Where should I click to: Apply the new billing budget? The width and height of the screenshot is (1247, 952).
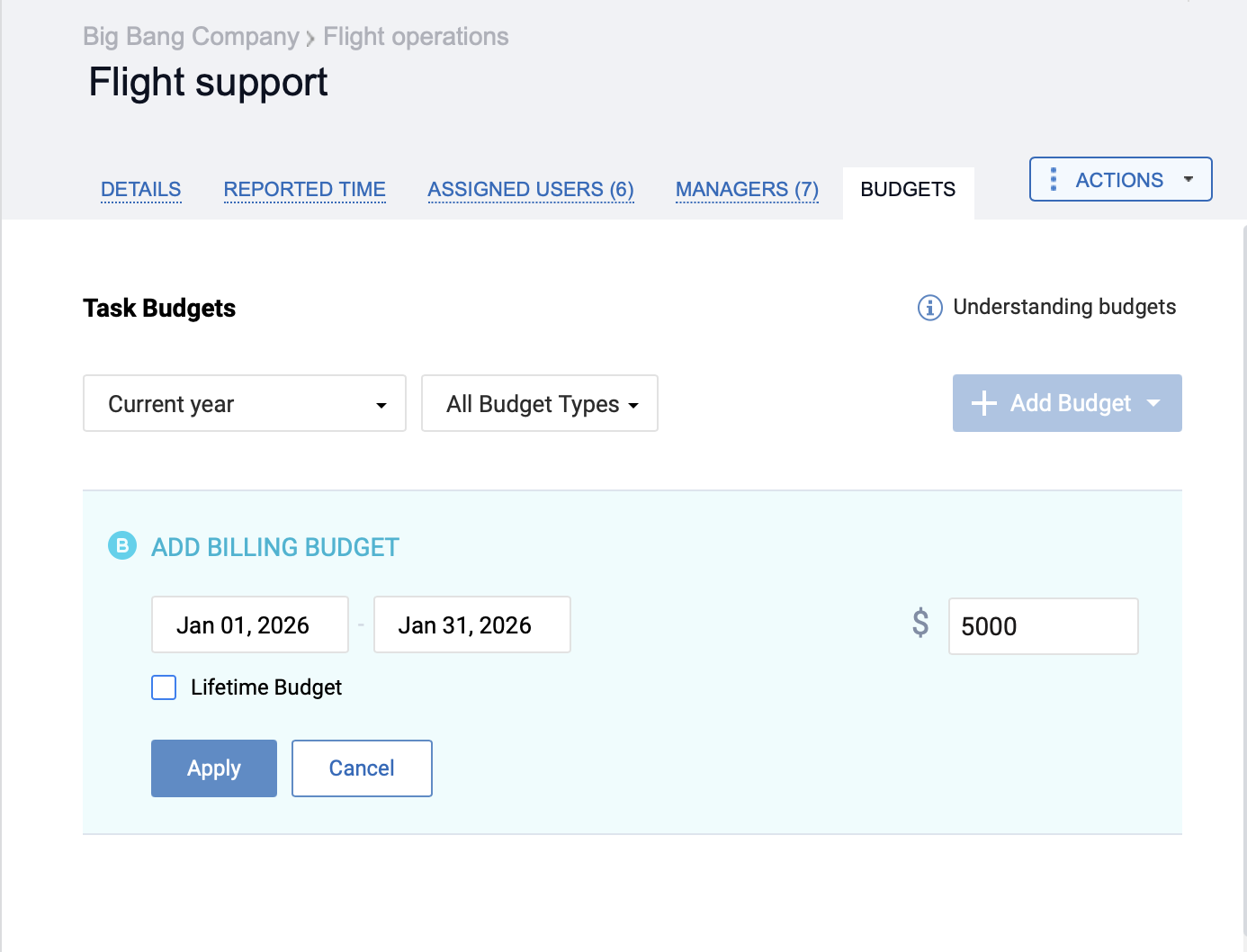point(213,768)
